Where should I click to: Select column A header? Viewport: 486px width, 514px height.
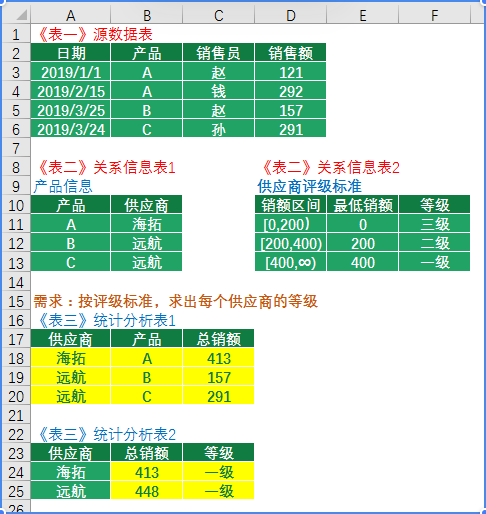tap(70, 15)
